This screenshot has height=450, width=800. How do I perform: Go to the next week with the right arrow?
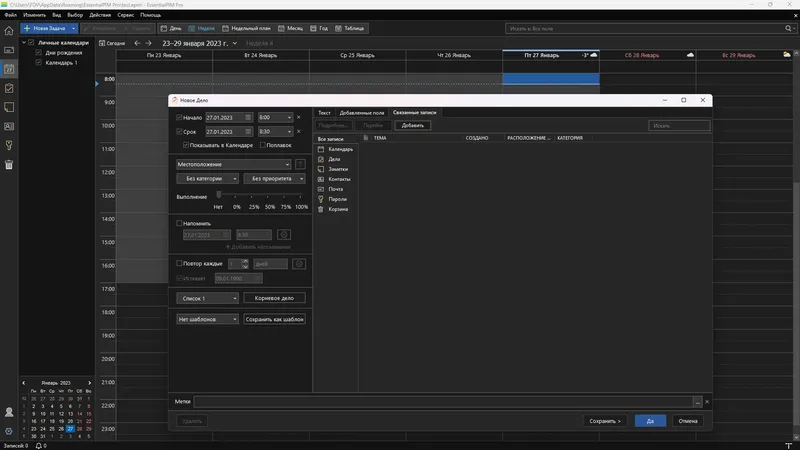[148, 43]
